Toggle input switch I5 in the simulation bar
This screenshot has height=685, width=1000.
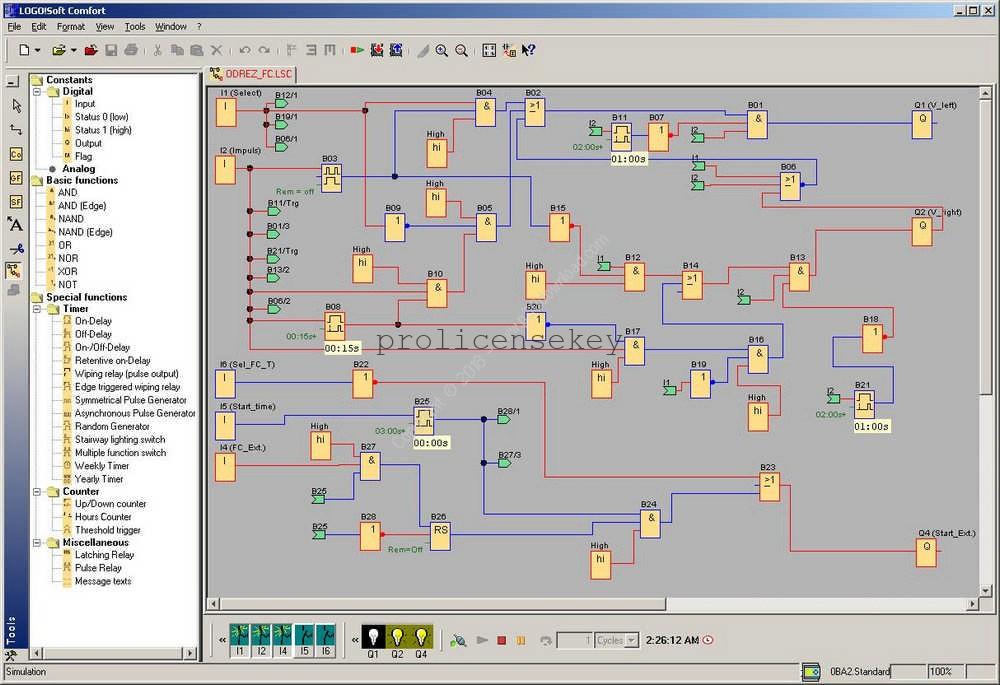(x=305, y=637)
